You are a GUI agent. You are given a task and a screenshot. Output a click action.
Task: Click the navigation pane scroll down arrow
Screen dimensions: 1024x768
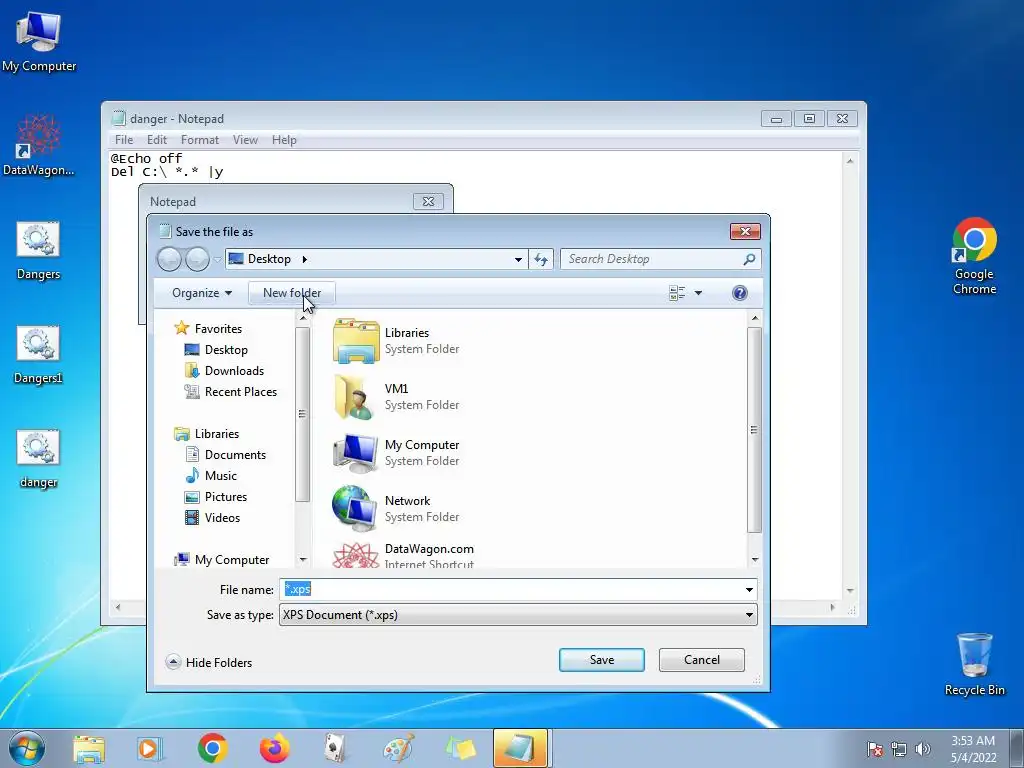[x=302, y=560]
